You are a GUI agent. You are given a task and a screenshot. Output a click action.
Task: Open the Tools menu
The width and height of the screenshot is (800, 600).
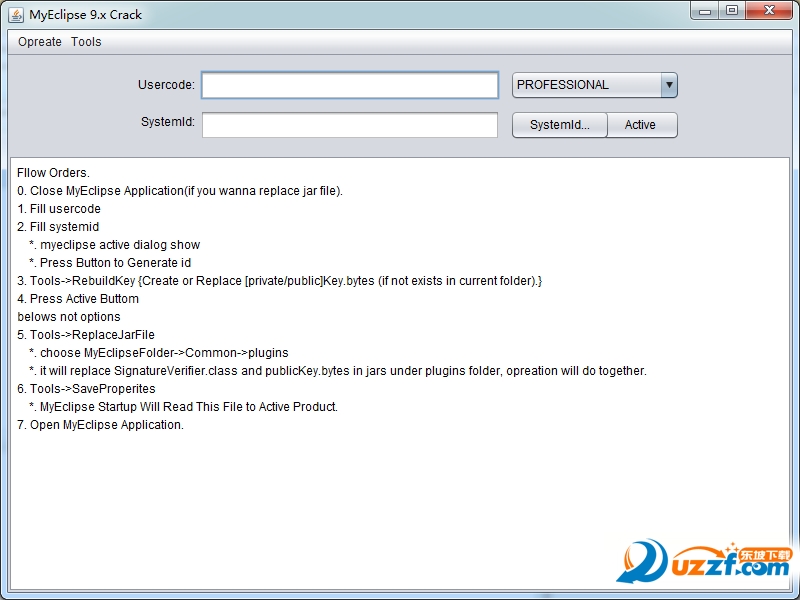pos(86,42)
